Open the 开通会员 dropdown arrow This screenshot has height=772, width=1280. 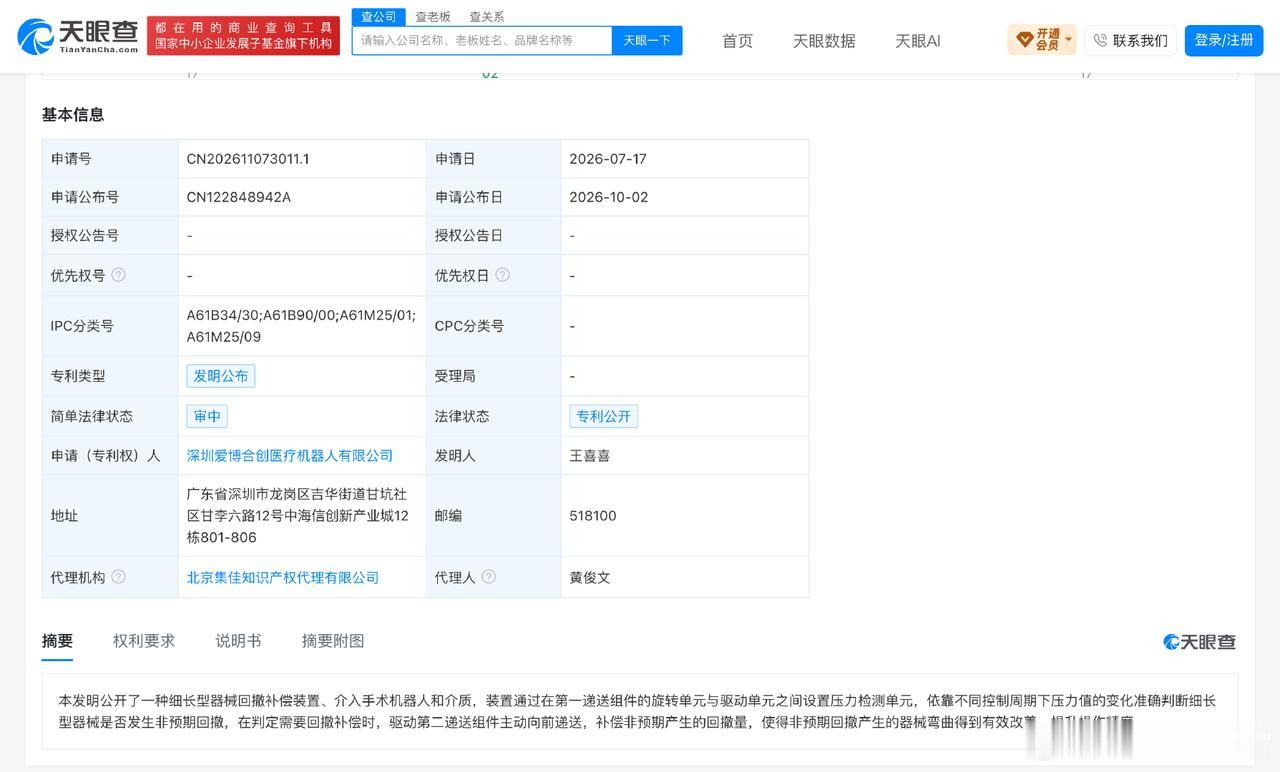coord(1068,41)
